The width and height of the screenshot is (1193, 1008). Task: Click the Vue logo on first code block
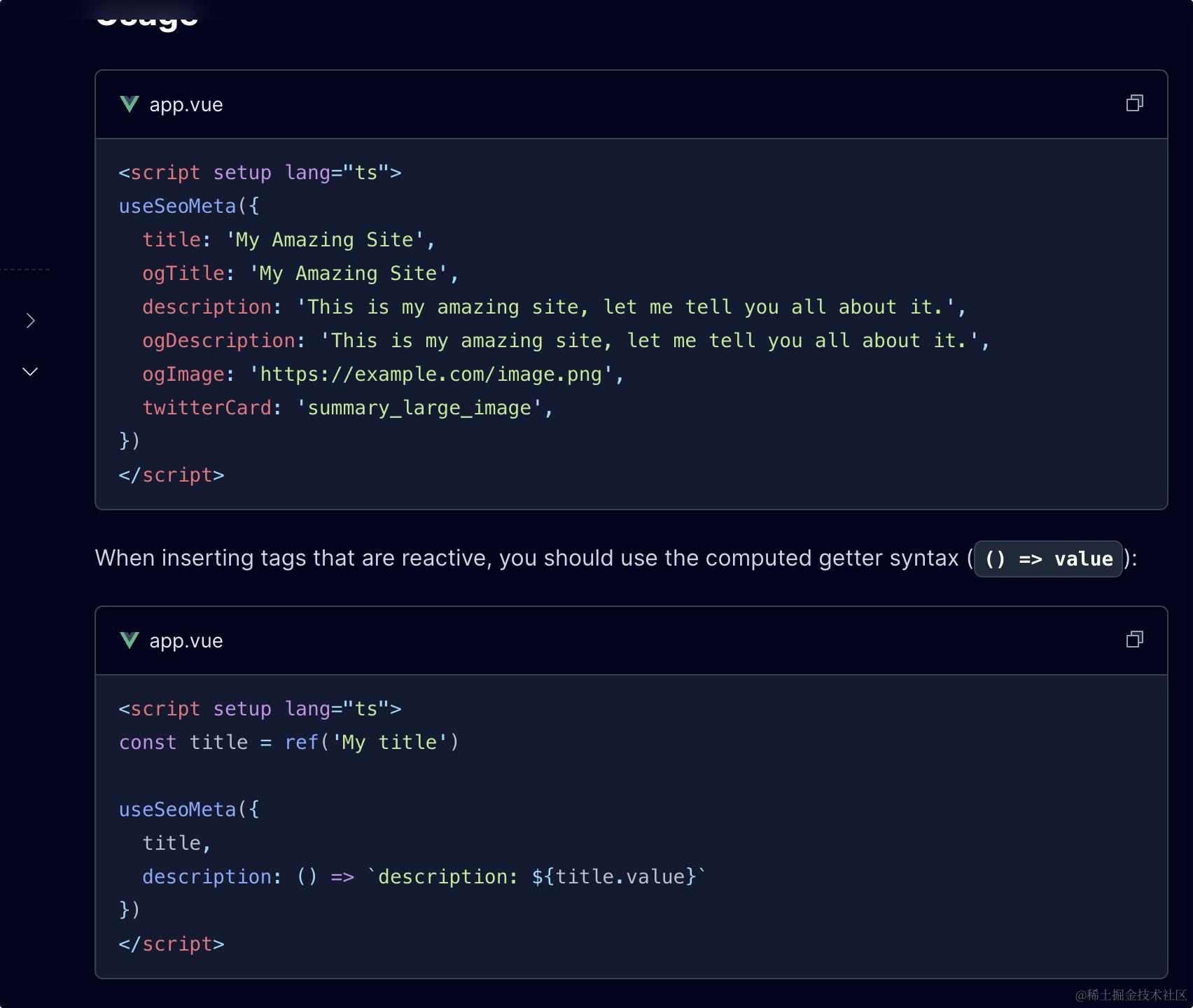coord(130,104)
